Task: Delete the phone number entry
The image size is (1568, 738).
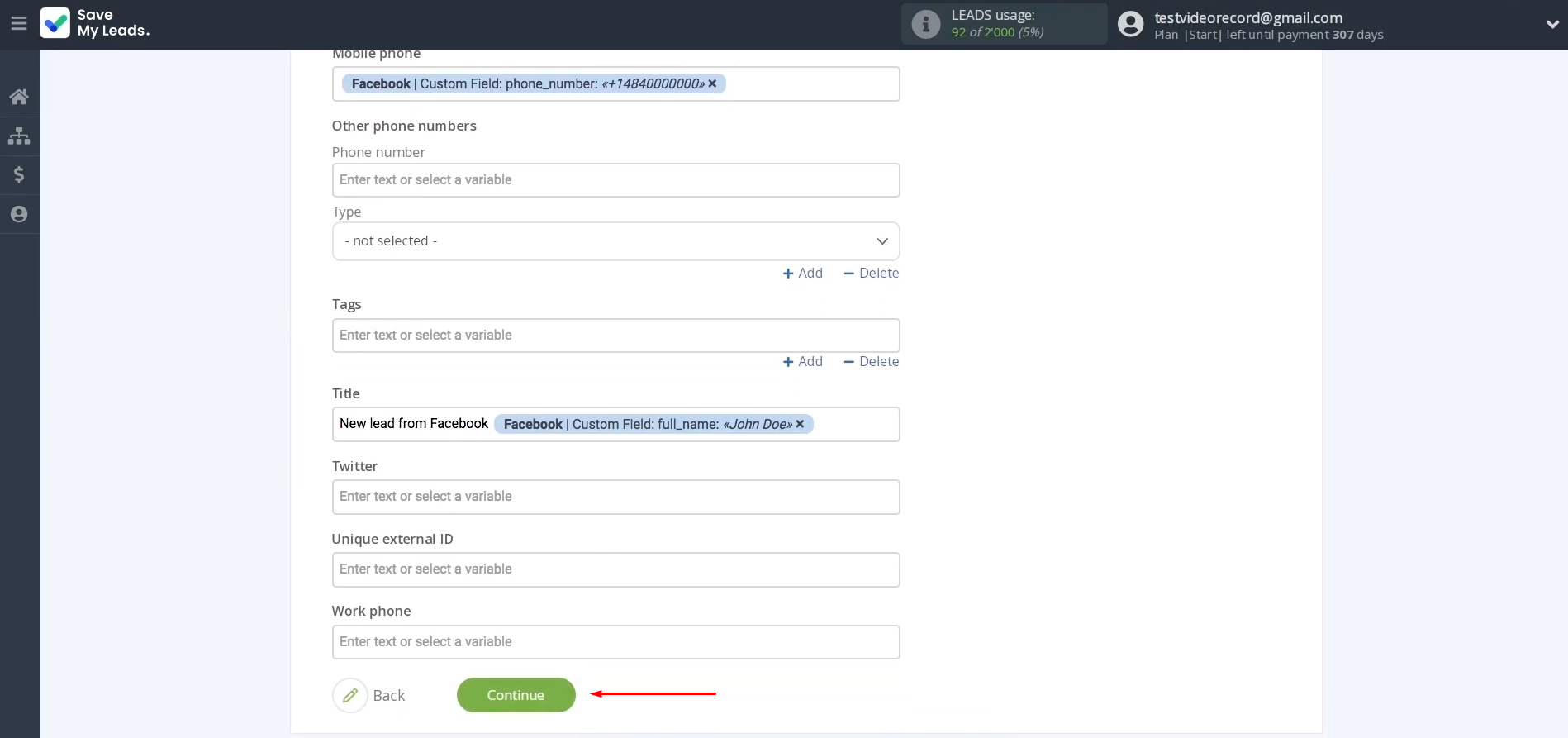Action: [871, 273]
